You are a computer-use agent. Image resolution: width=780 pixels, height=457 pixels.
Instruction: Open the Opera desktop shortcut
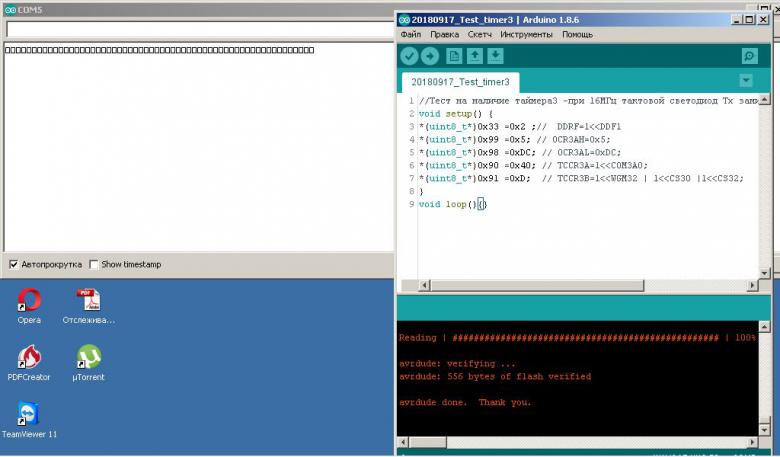pyautogui.click(x=29, y=301)
